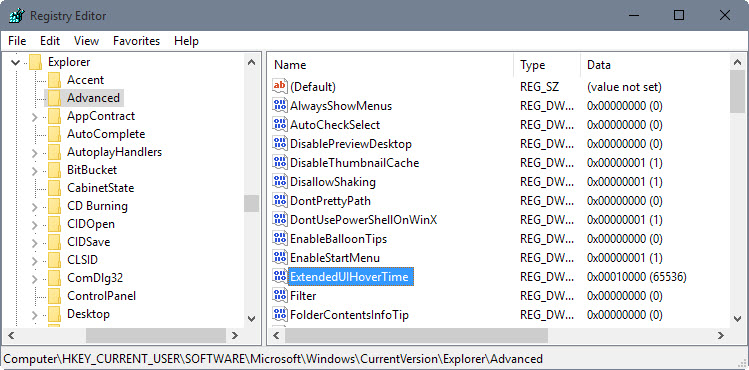Click the EnableBalloonTips DWORD icon
The image size is (749, 370).
[x=279, y=238]
